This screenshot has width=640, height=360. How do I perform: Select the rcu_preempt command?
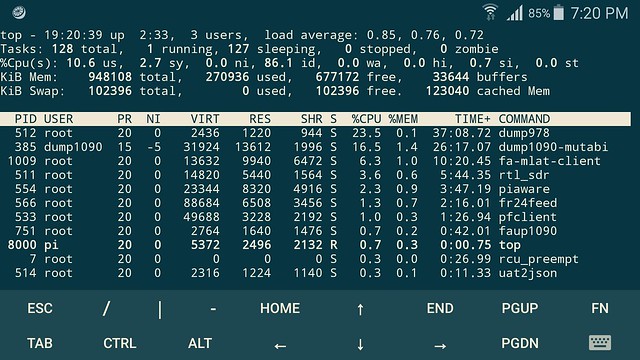(x=538, y=259)
